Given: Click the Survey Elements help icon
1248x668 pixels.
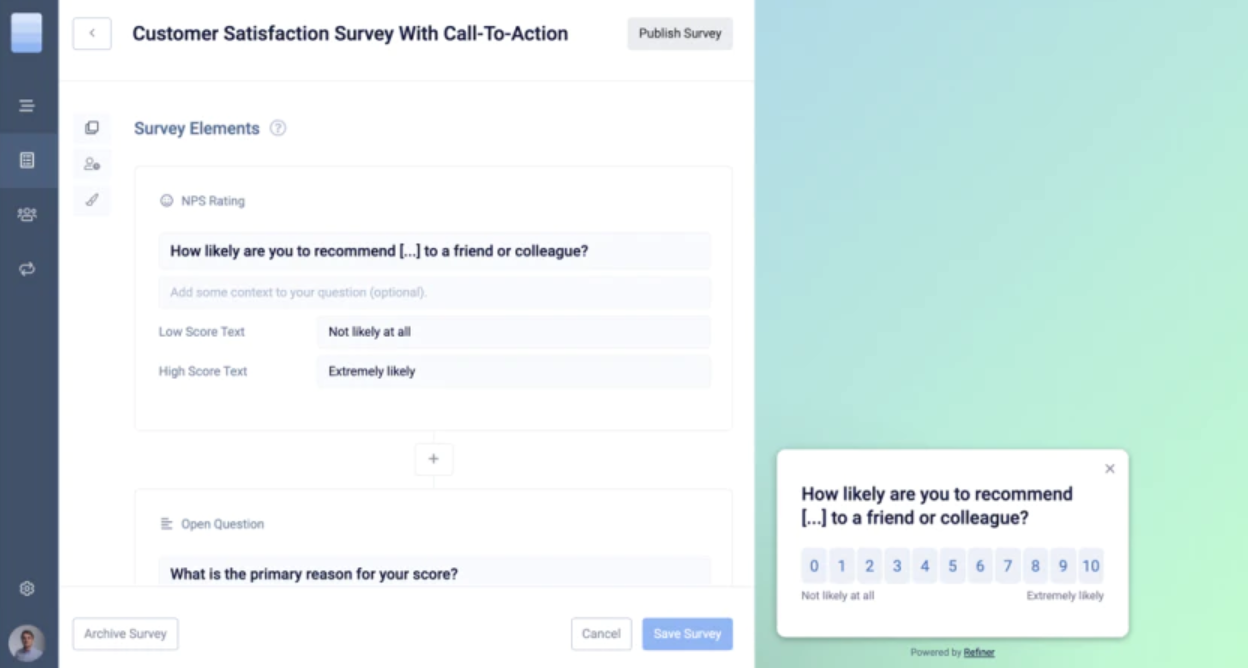Looking at the screenshot, I should click(x=278, y=128).
